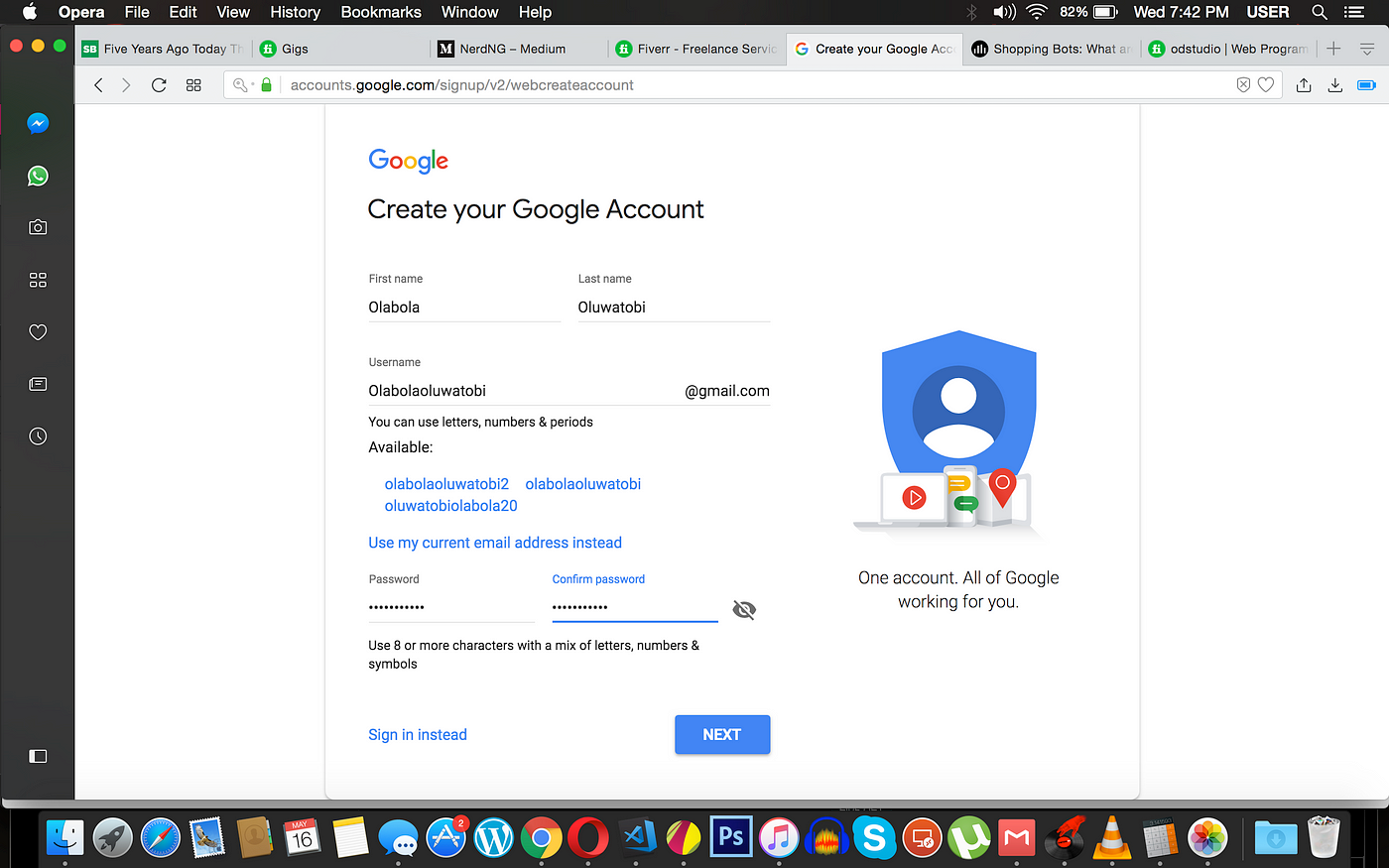Click the share icon in toolbar
This screenshot has height=868, width=1389.
coord(1304,85)
